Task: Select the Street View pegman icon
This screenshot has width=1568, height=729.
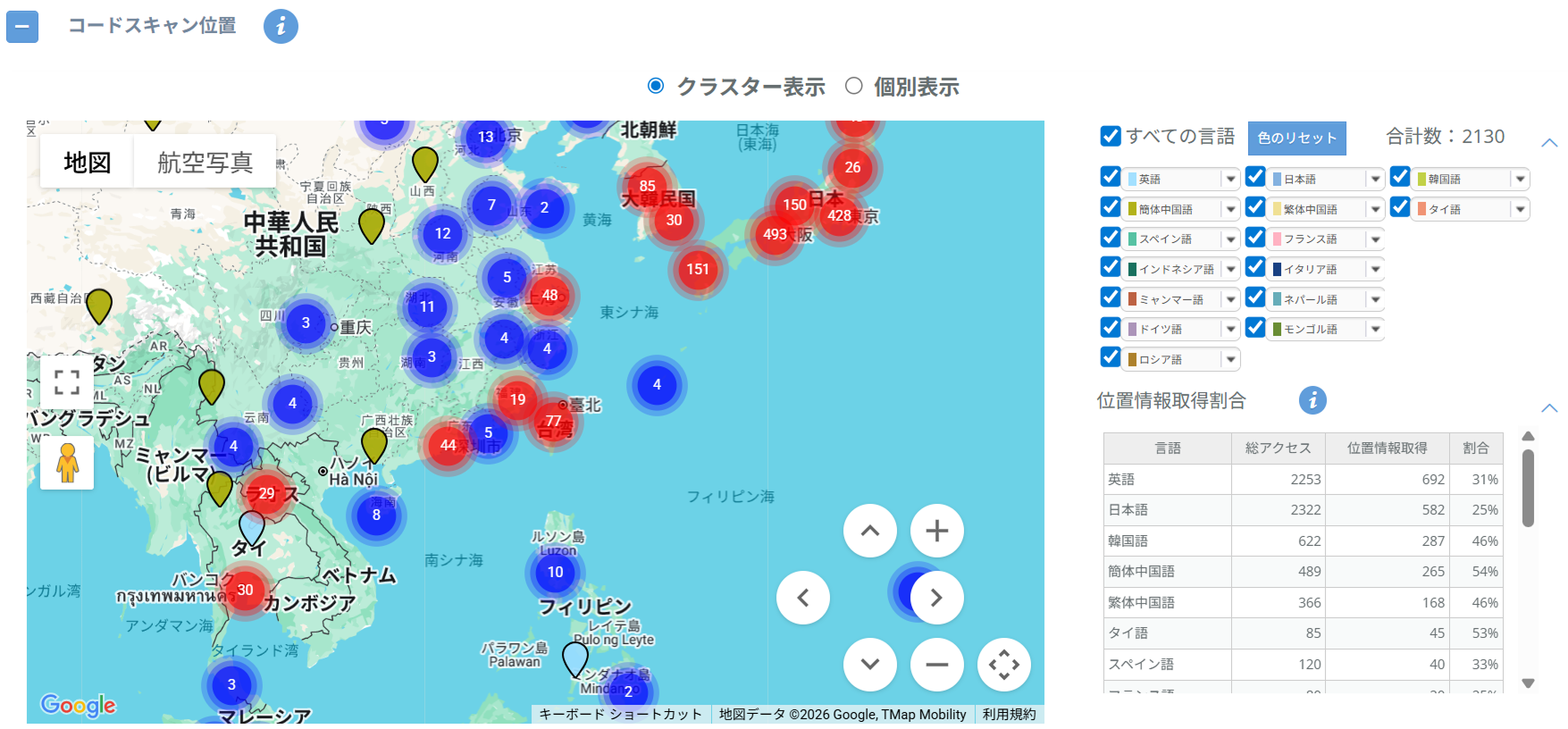Action: [67, 463]
